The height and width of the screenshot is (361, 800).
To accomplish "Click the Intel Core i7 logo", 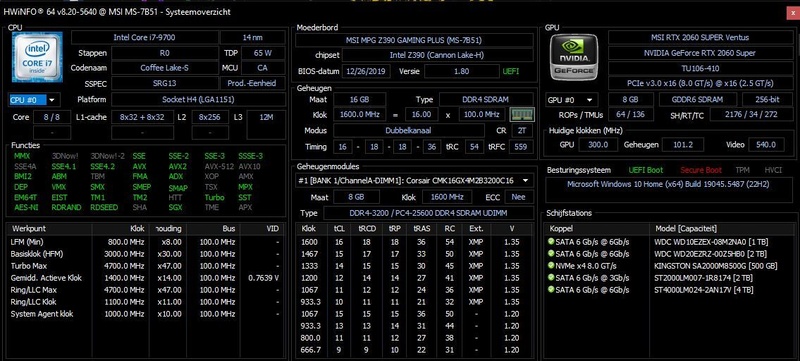I will [37, 57].
